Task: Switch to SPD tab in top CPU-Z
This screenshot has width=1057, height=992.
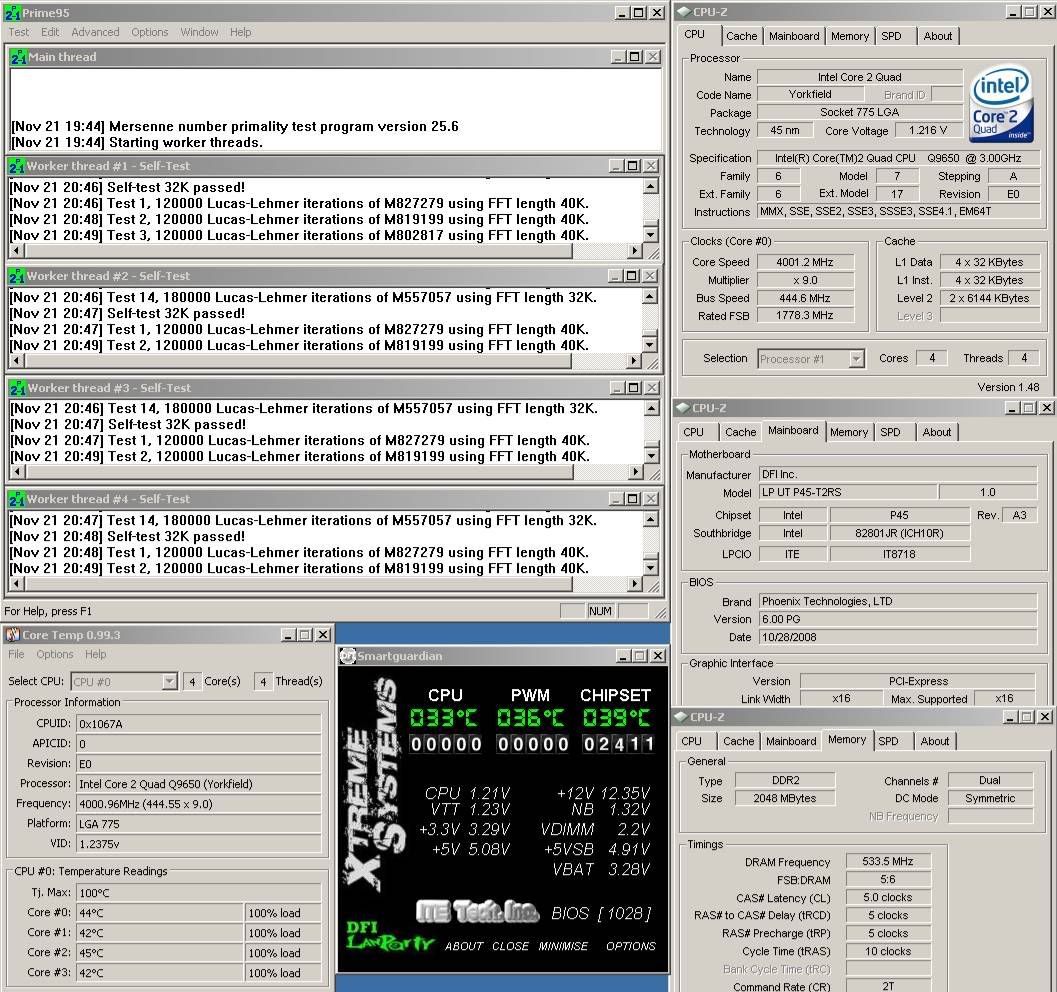Action: 891,36
